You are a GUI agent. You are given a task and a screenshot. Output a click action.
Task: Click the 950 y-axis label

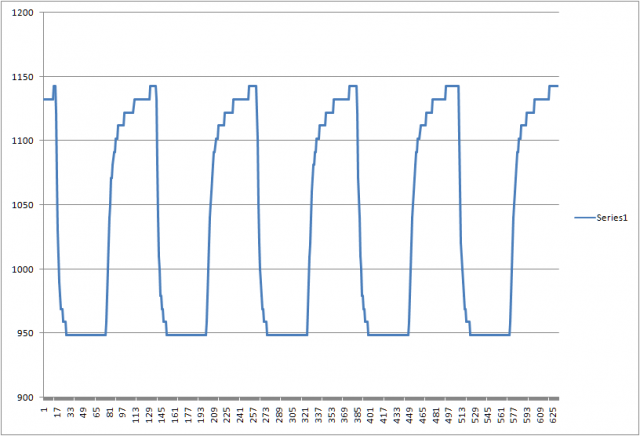[x=24, y=333]
